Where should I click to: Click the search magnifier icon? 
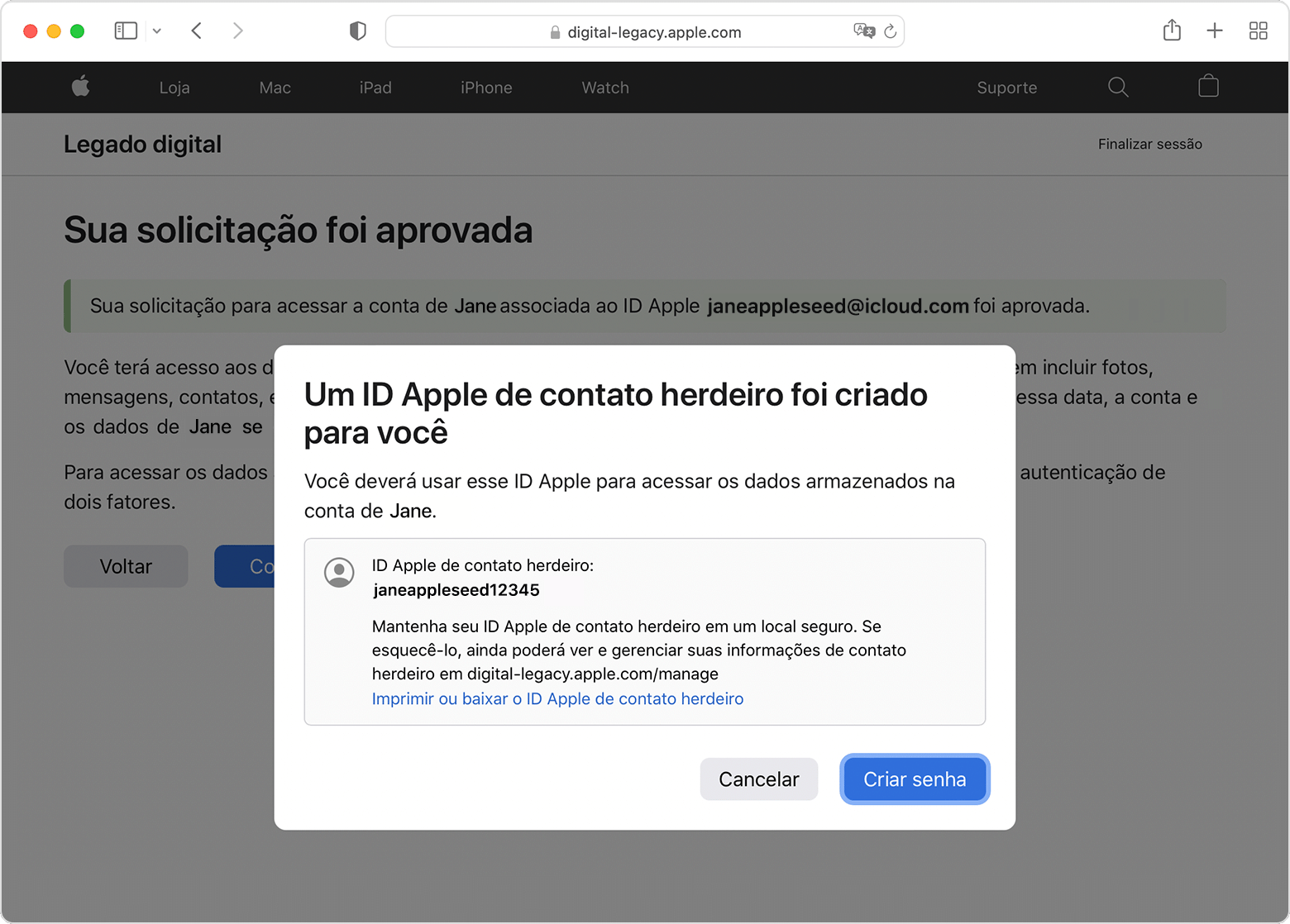pos(1118,87)
